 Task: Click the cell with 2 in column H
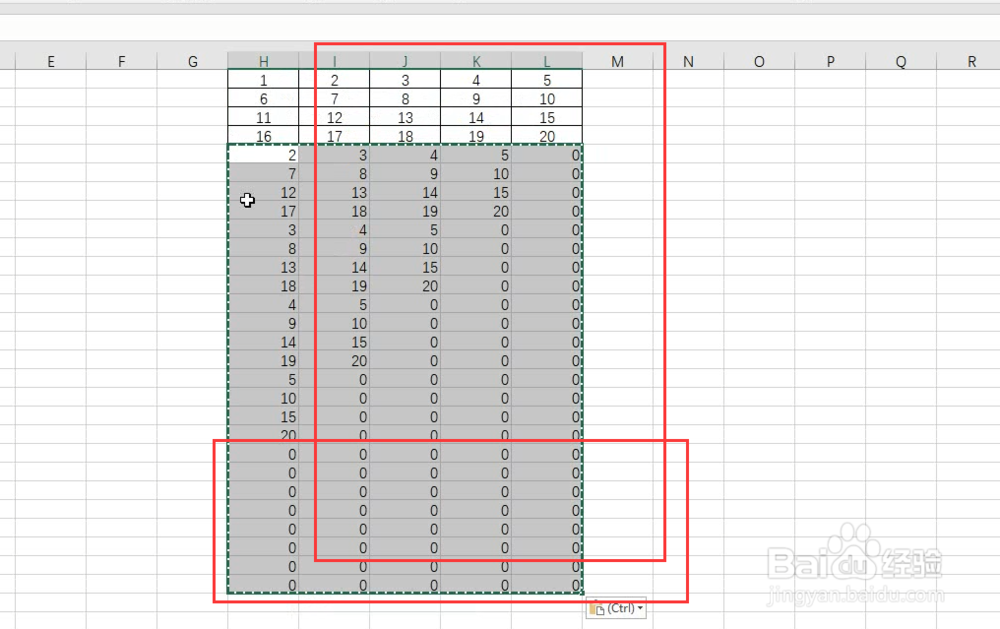pos(263,154)
